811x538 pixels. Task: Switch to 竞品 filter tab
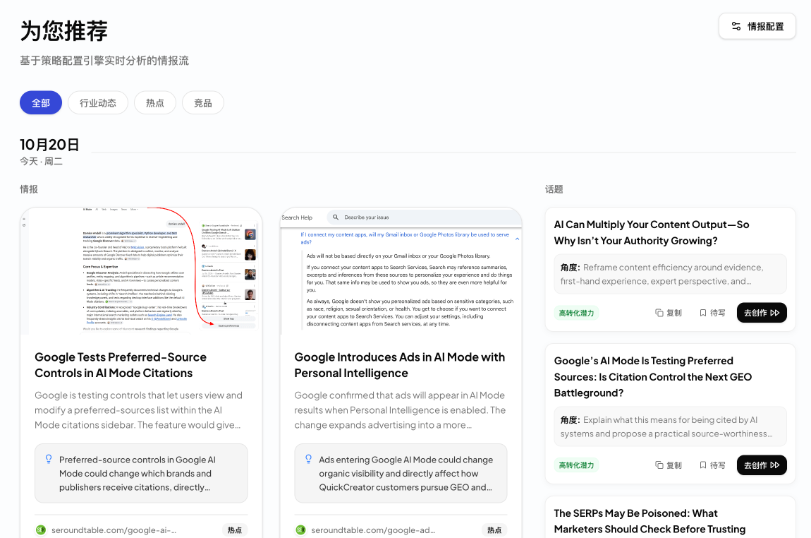coord(203,103)
